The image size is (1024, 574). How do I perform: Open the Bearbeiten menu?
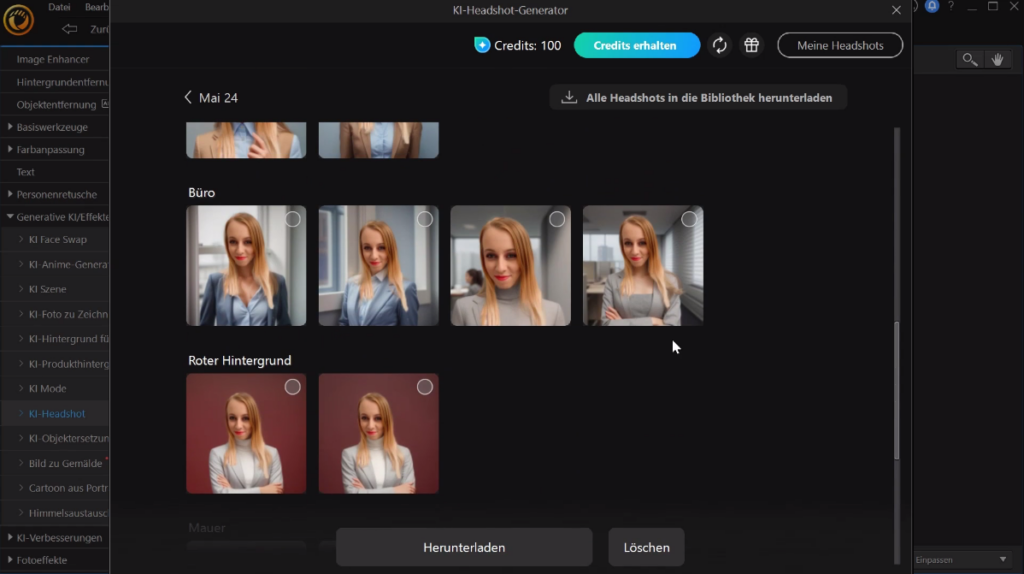point(97,7)
